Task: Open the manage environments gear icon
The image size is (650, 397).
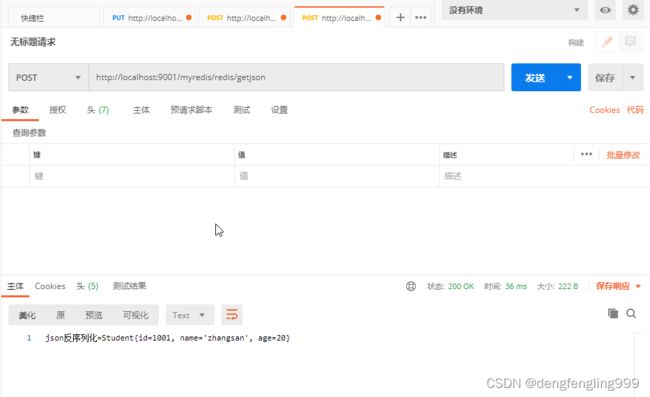Action: [x=633, y=10]
